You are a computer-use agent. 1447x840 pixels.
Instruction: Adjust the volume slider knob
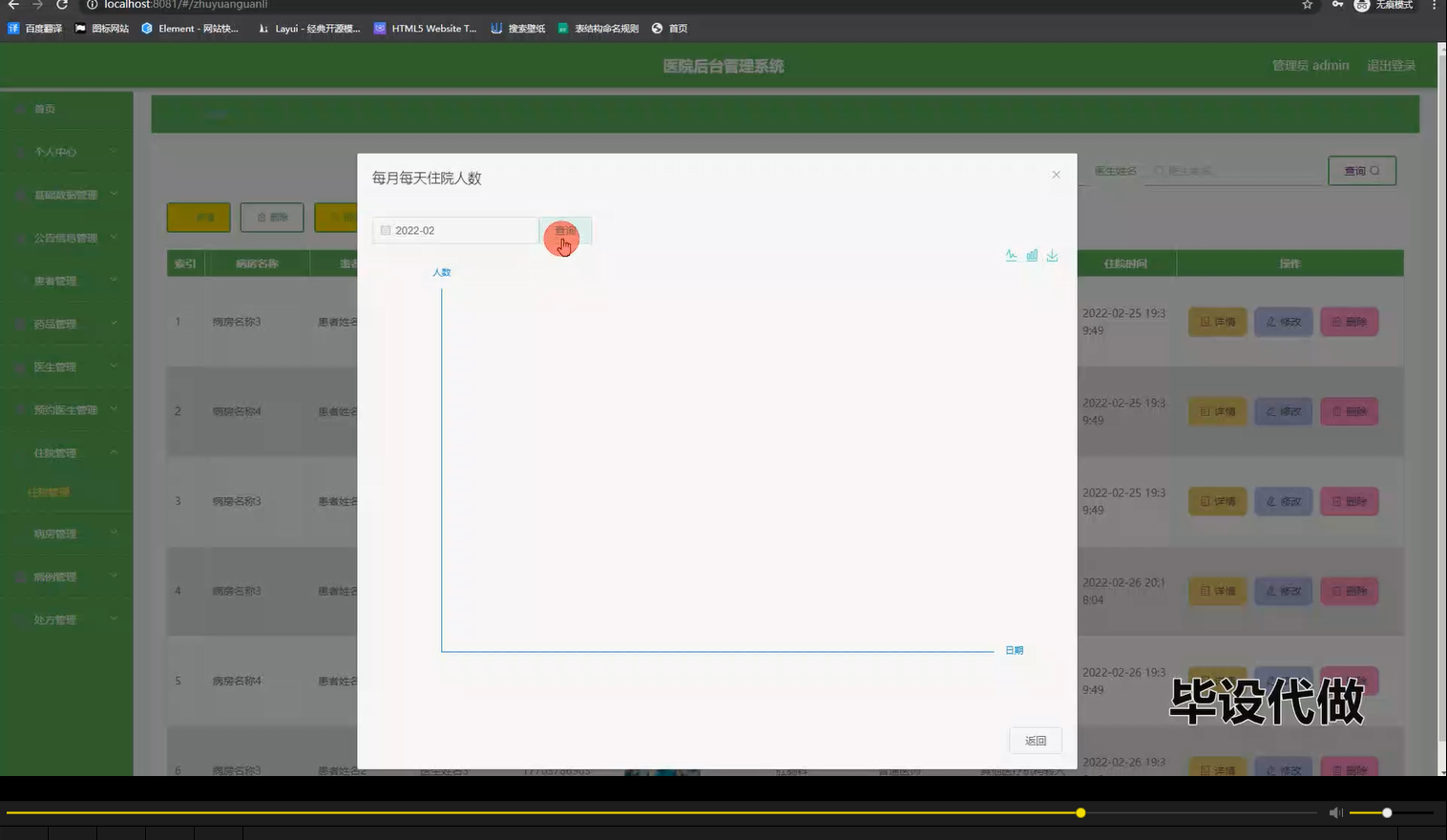click(x=1387, y=813)
